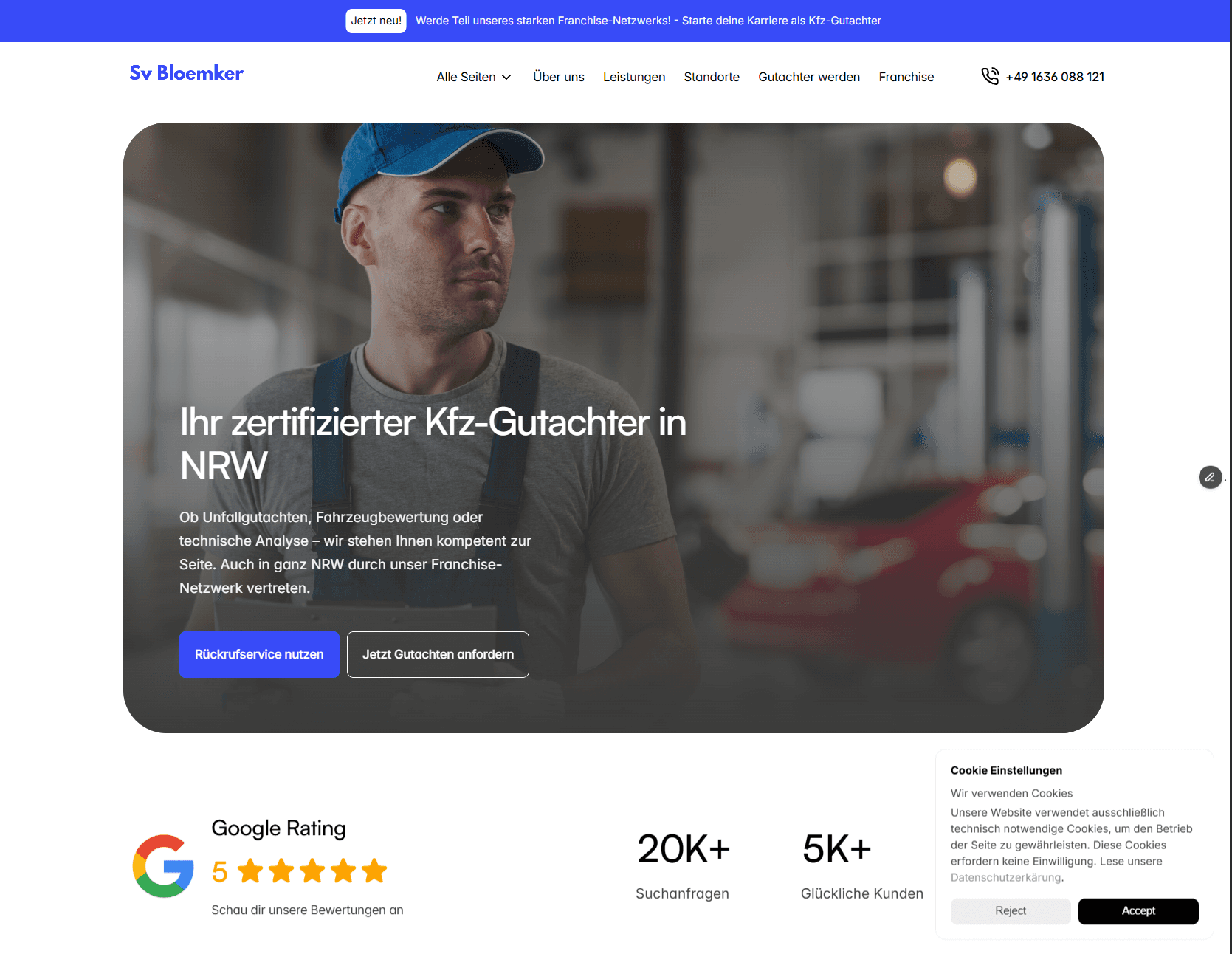Image resolution: width=1232 pixels, height=954 pixels.
Task: Click the phone icon in header
Action: (x=990, y=76)
